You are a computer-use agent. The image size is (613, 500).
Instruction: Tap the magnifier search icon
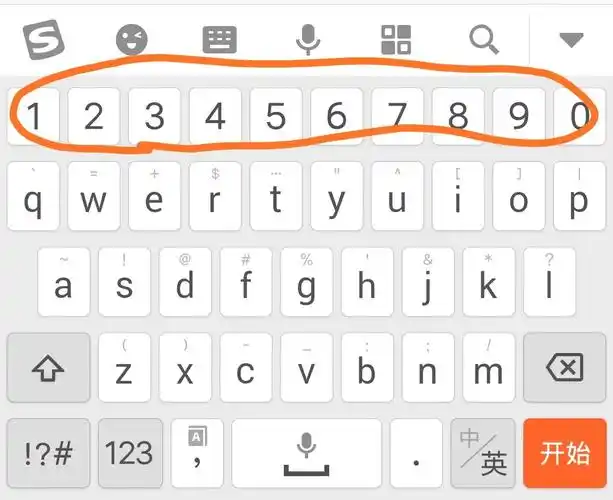point(484,39)
